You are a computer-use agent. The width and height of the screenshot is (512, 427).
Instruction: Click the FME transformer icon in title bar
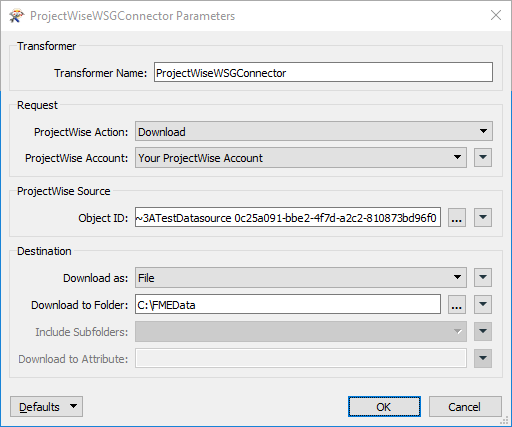click(x=17, y=16)
